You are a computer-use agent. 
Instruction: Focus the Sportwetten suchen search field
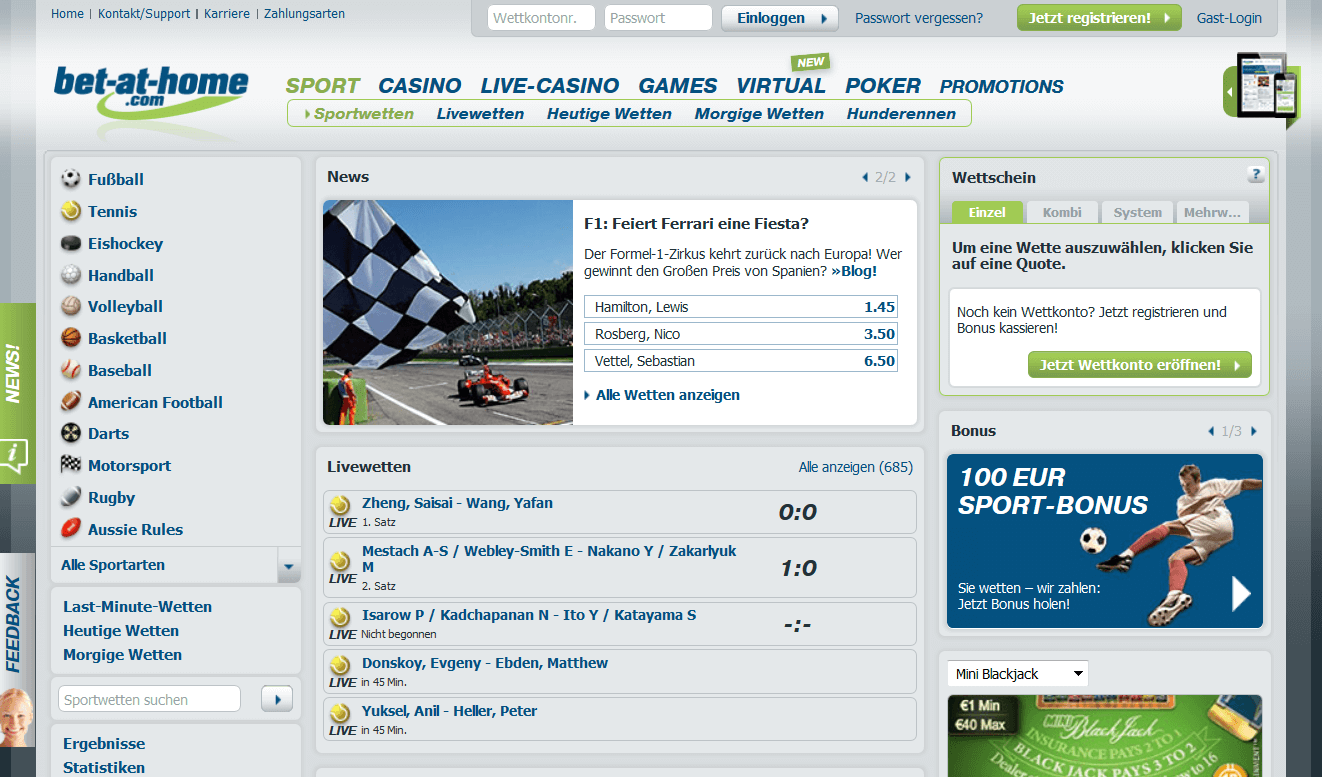coord(150,699)
